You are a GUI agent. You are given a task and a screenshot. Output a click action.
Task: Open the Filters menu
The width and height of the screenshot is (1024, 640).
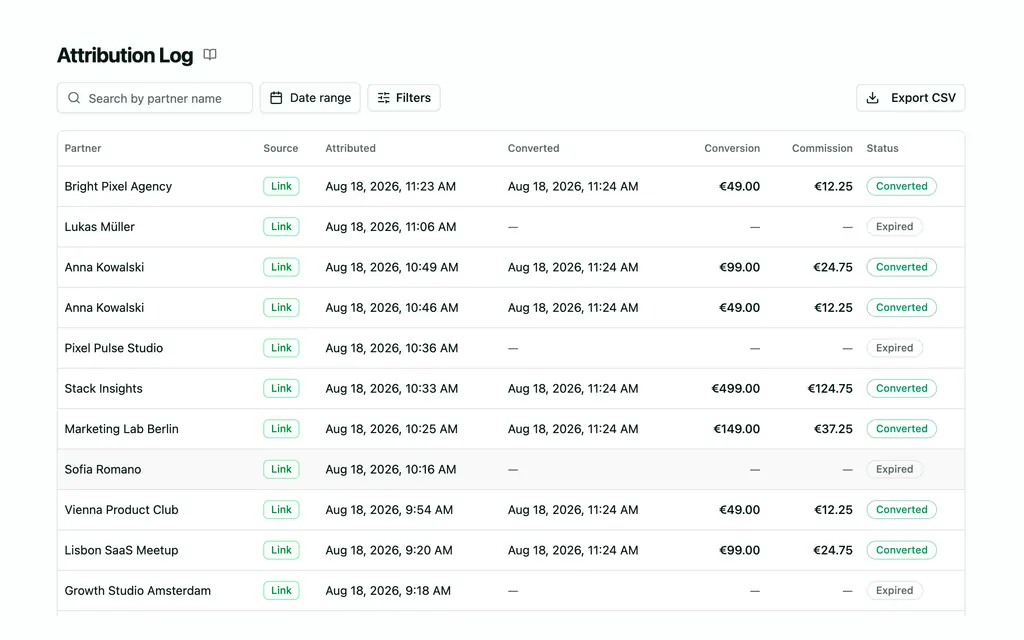coord(404,98)
